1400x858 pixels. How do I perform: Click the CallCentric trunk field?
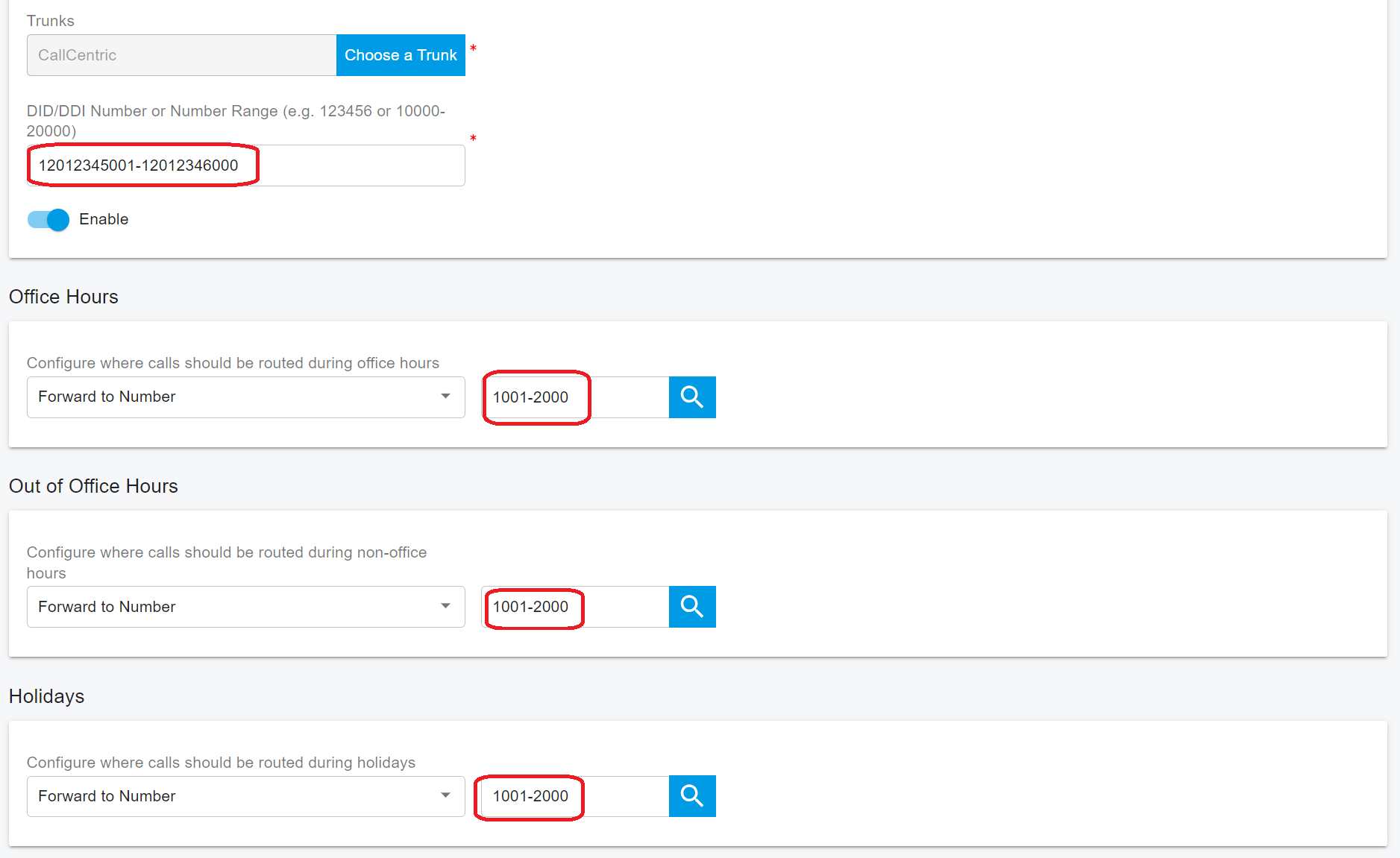pyautogui.click(x=181, y=55)
